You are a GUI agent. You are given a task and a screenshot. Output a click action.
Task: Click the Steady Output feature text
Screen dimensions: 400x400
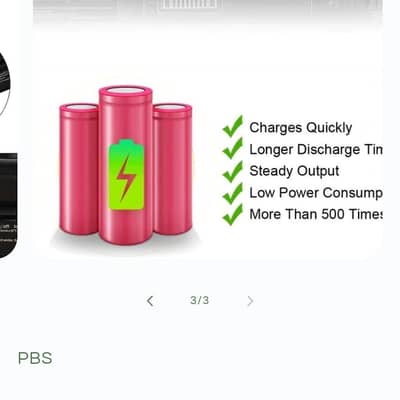pos(294,171)
